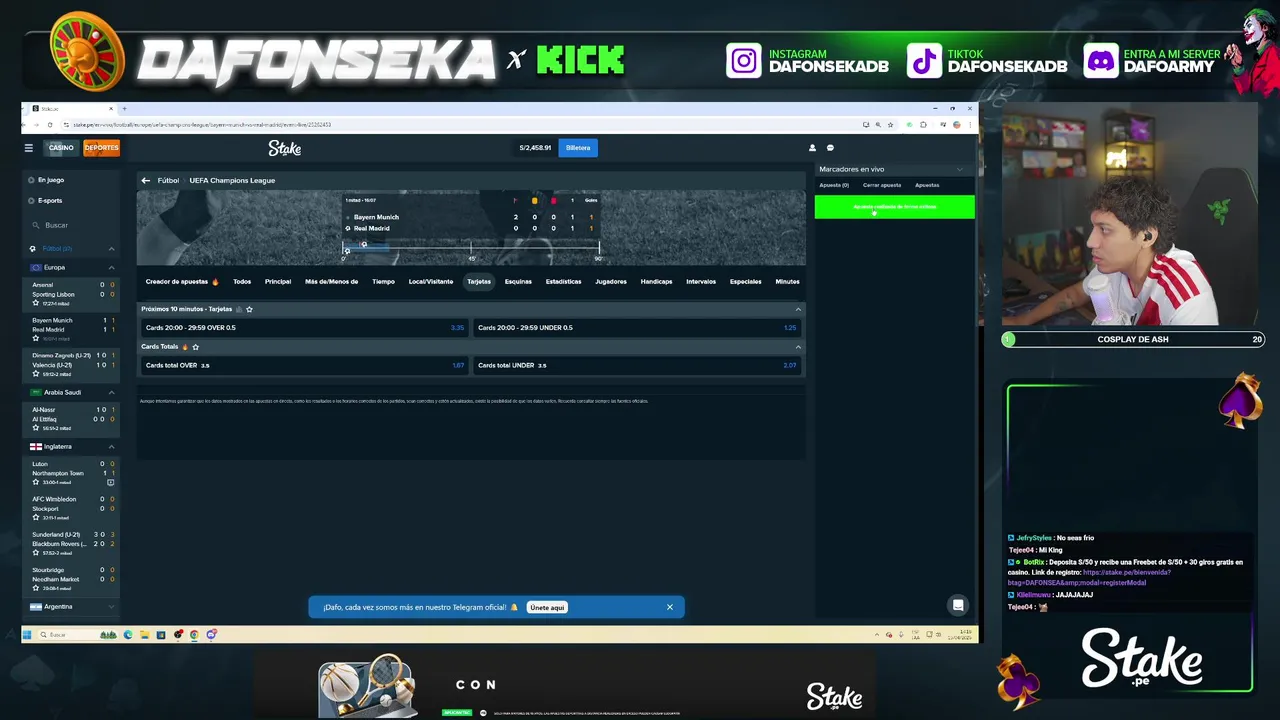Image resolution: width=1280 pixels, height=720 pixels.
Task: Click the En juego sidebar icon
Action: (31, 180)
